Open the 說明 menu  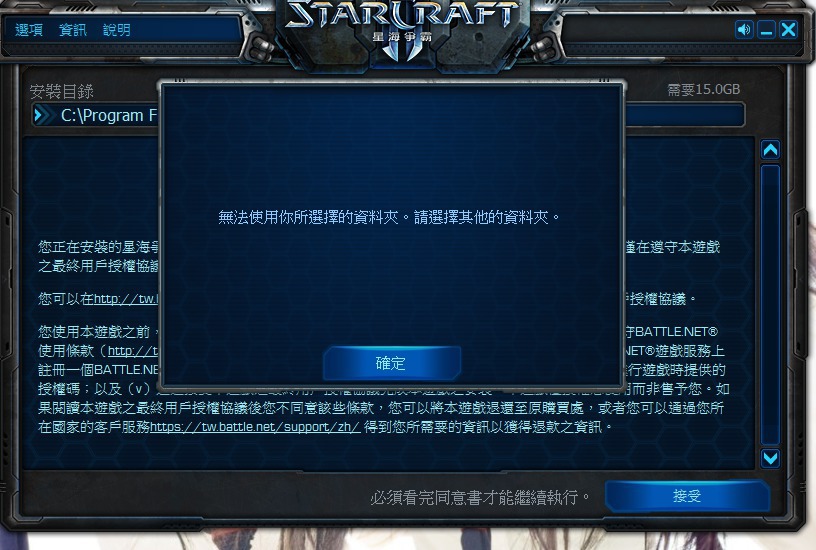point(117,30)
